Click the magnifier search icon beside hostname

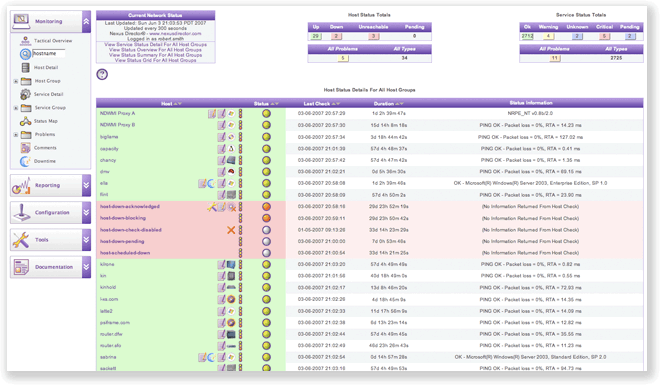(x=25, y=54)
